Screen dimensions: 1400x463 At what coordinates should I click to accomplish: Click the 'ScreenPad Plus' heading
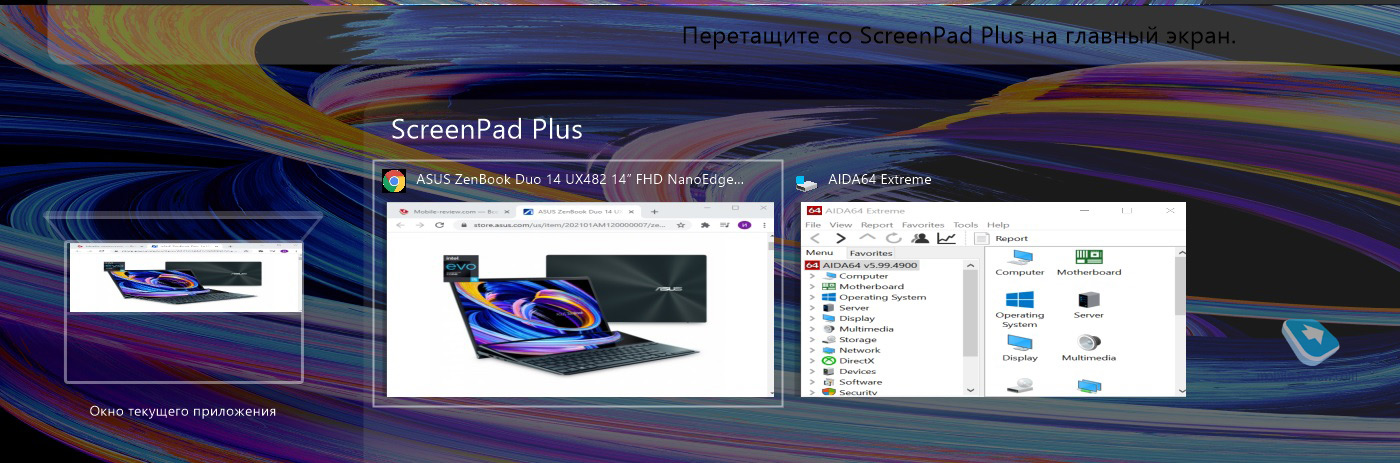486,130
